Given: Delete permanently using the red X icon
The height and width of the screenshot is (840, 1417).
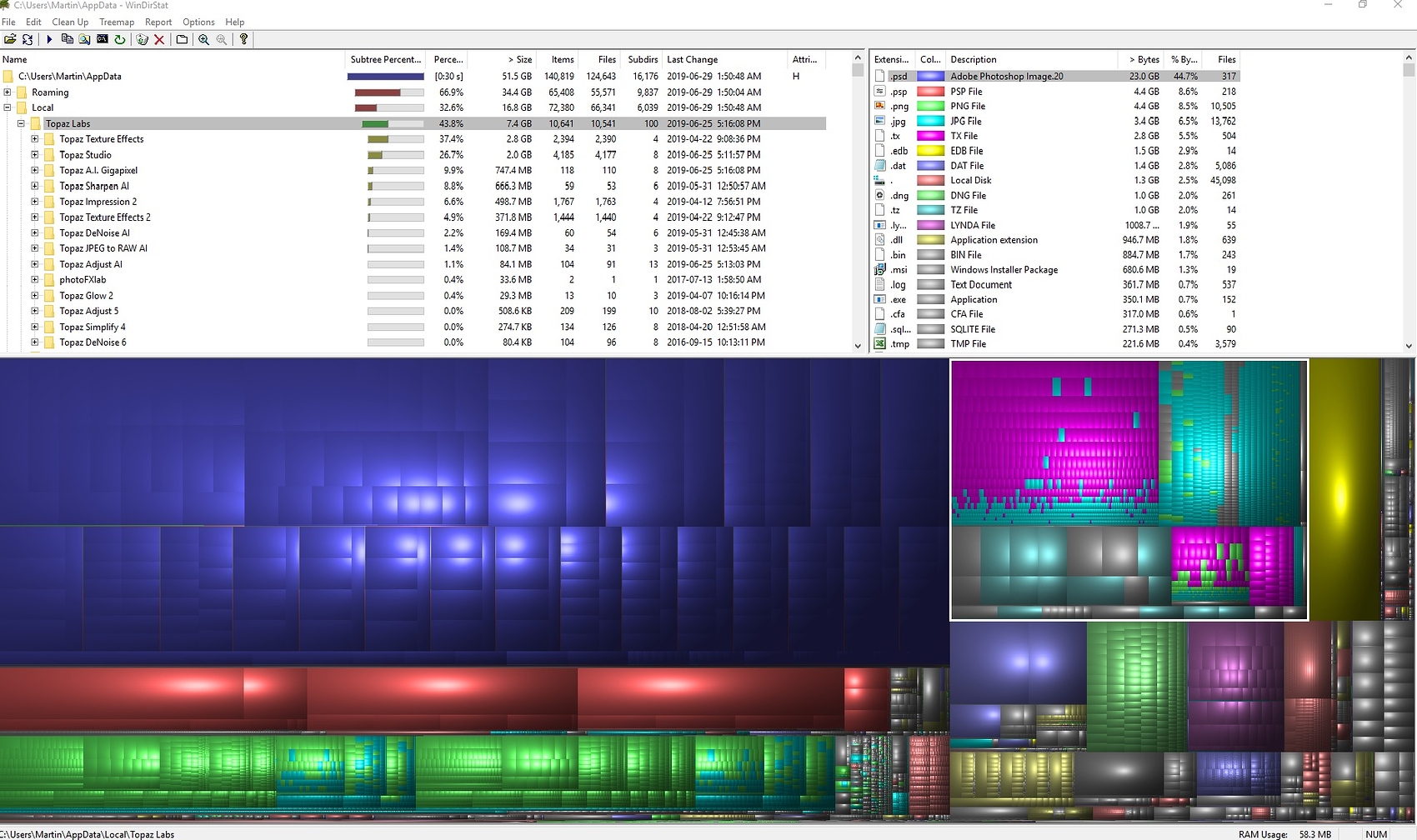Looking at the screenshot, I should point(159,39).
